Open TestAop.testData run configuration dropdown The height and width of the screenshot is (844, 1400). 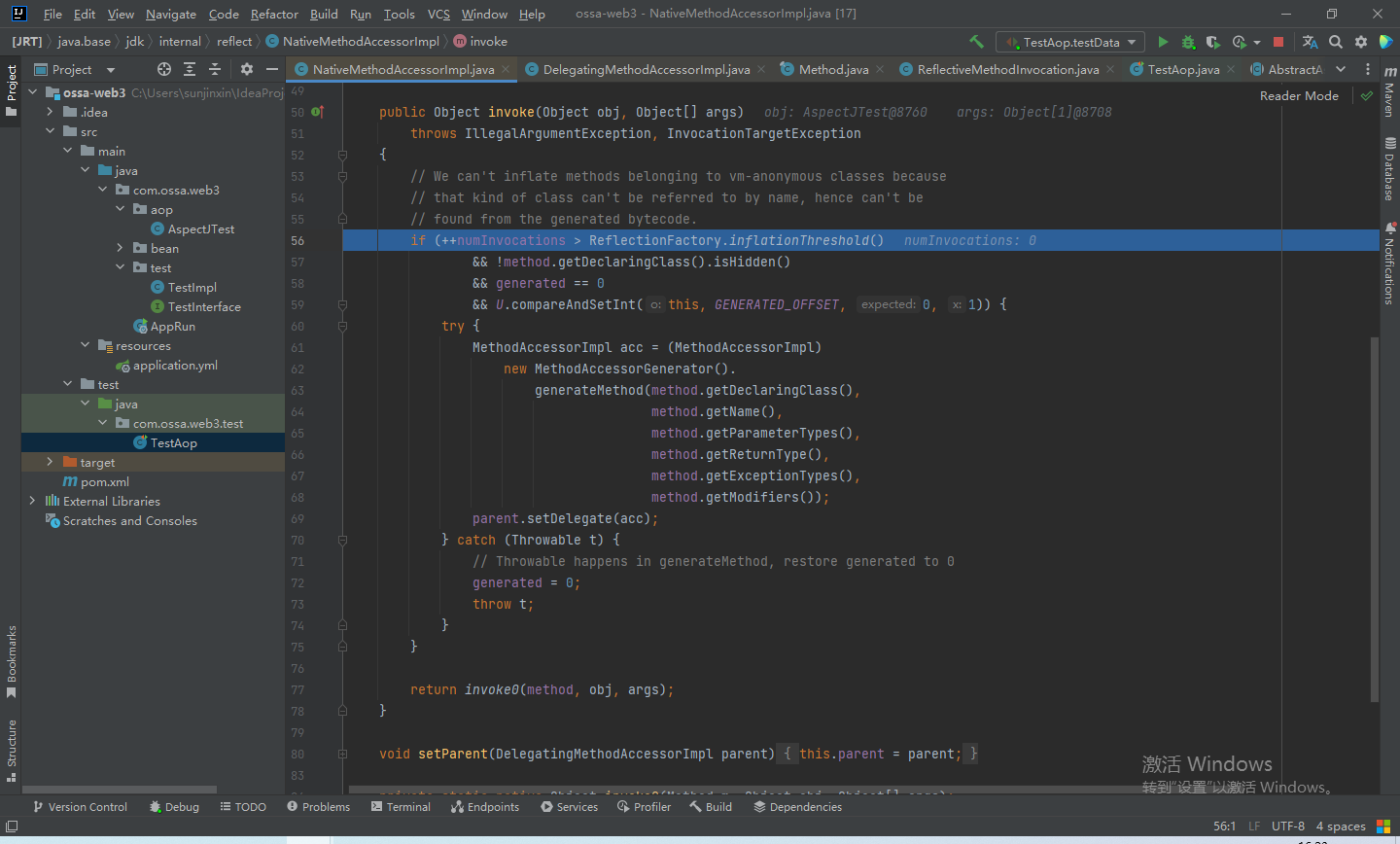[1069, 42]
